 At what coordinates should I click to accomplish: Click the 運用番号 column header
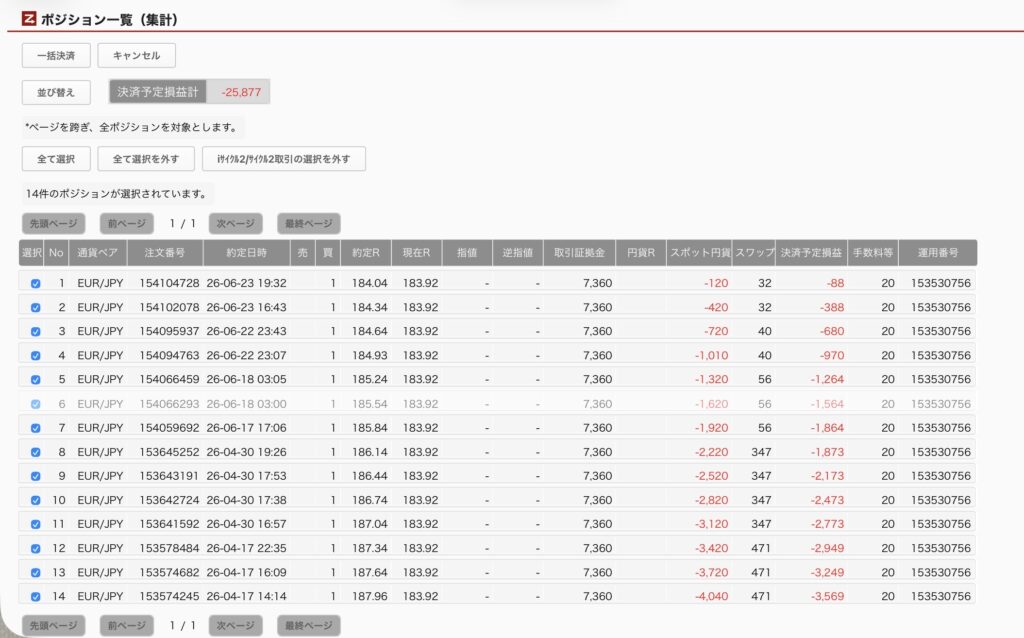tap(938, 253)
